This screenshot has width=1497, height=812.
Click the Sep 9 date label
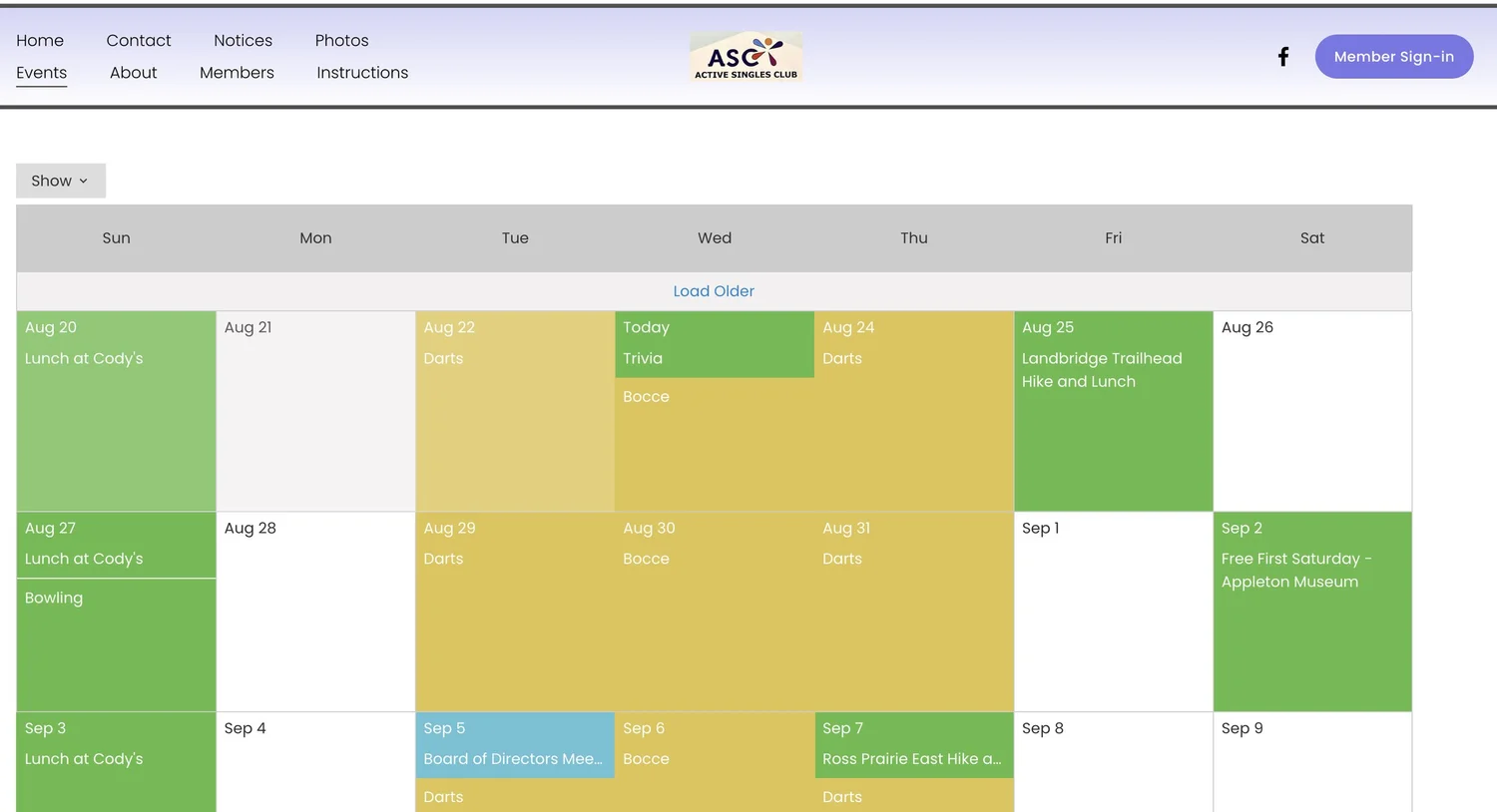pos(1243,728)
